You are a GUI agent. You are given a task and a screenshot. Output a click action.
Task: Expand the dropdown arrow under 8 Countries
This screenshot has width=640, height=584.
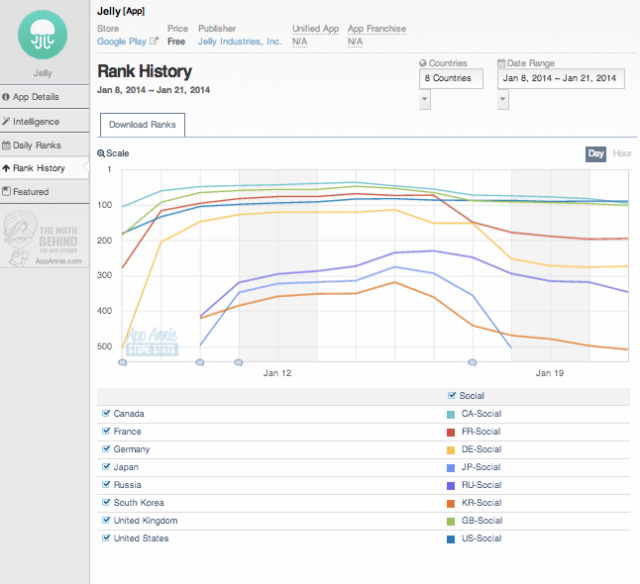point(425,100)
